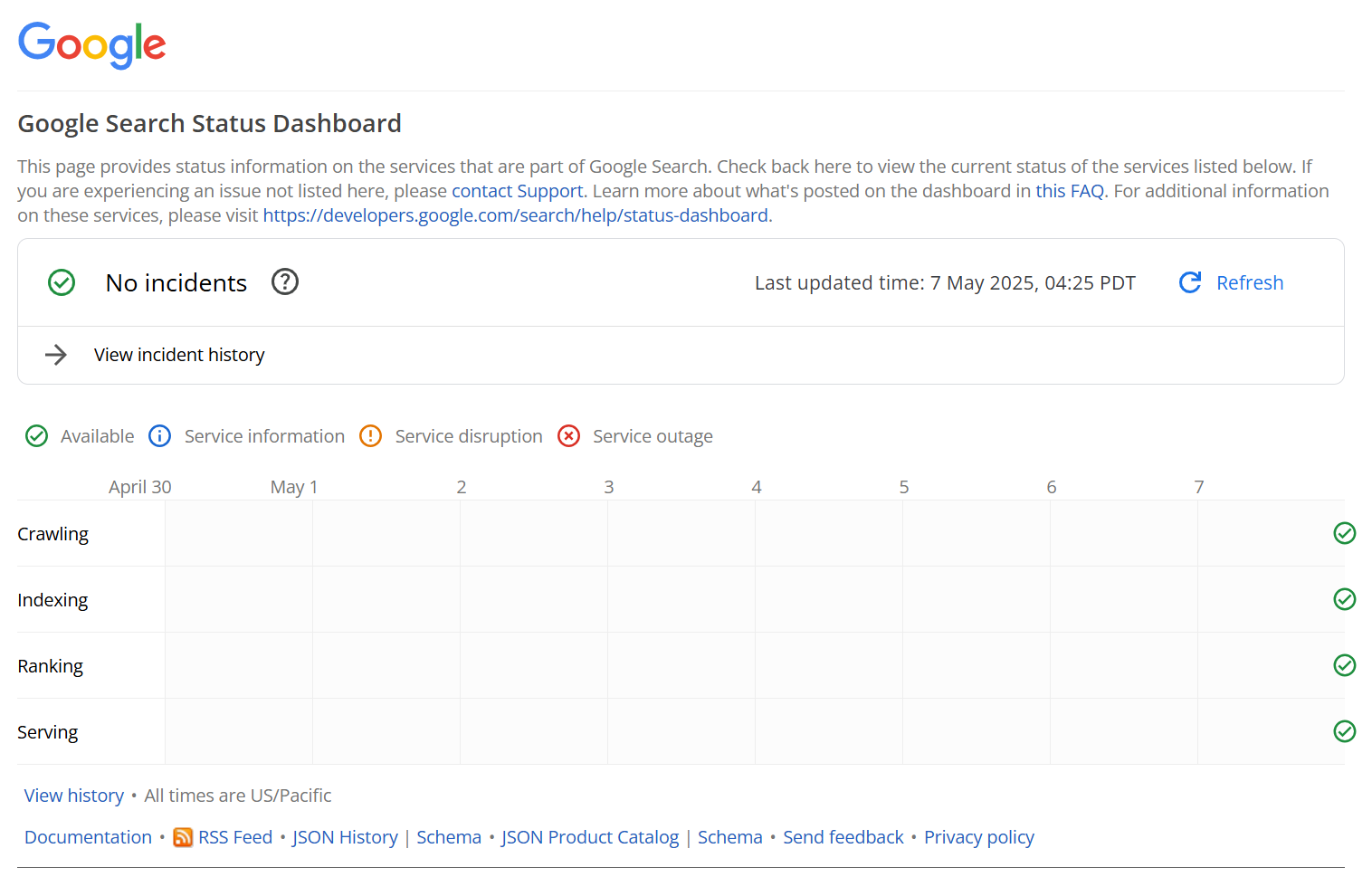Open the Privacy policy link
Image resolution: width=1372 pixels, height=877 pixels.
click(x=979, y=837)
